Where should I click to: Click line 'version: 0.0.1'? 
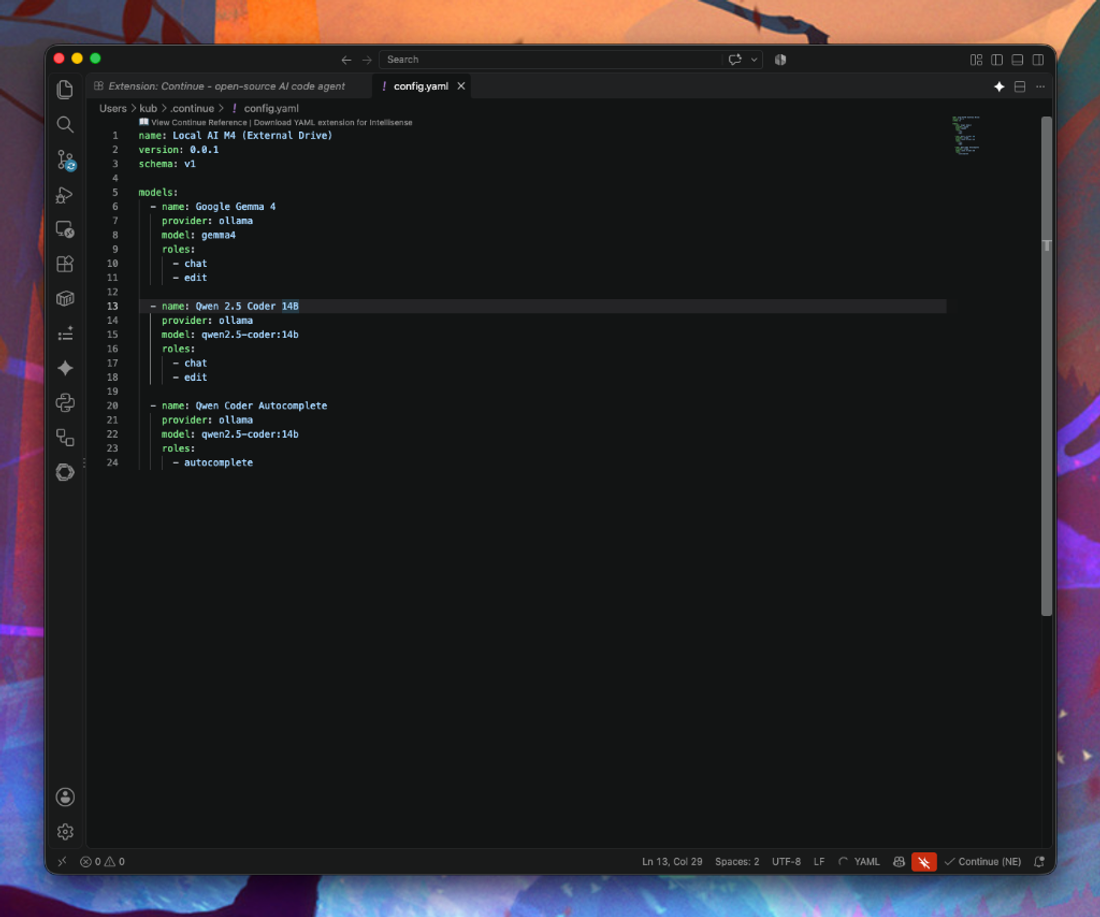178,149
